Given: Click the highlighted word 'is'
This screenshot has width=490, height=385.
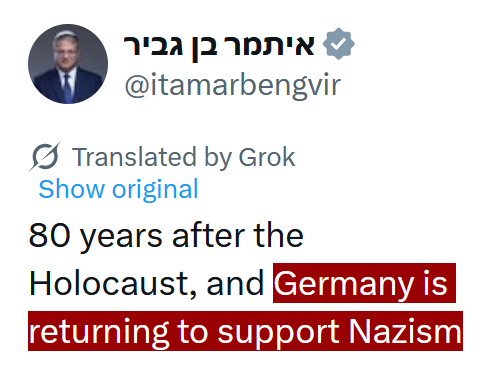Looking at the screenshot, I should point(435,284).
